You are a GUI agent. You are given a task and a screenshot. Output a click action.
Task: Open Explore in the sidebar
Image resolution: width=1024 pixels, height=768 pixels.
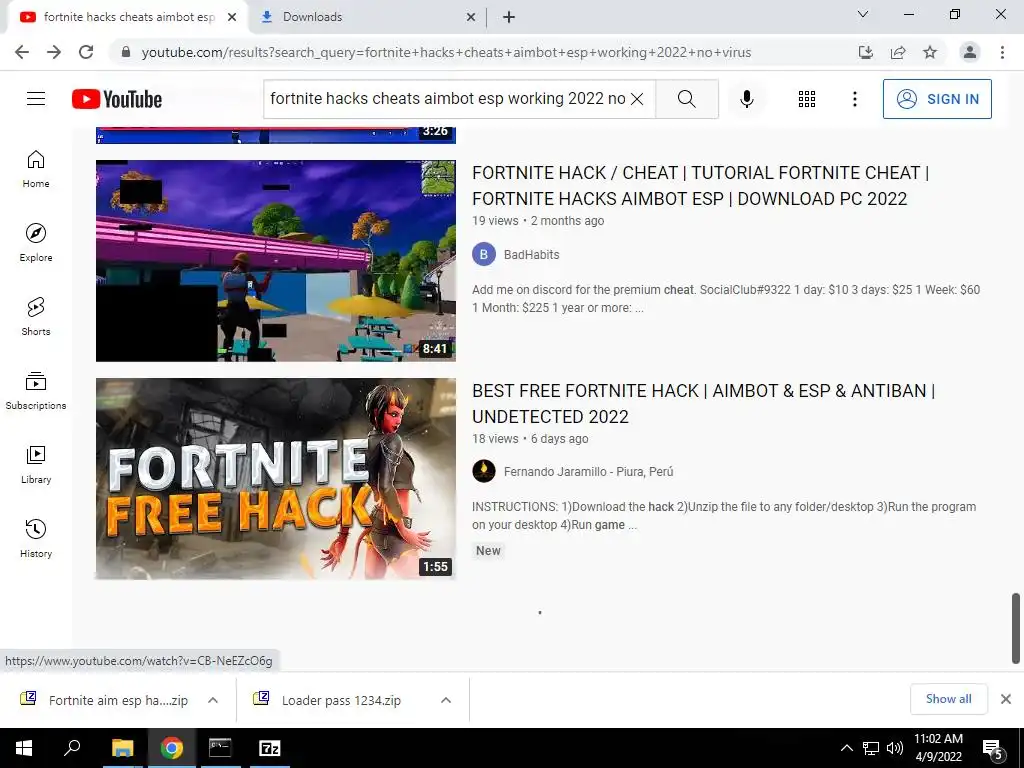click(36, 243)
